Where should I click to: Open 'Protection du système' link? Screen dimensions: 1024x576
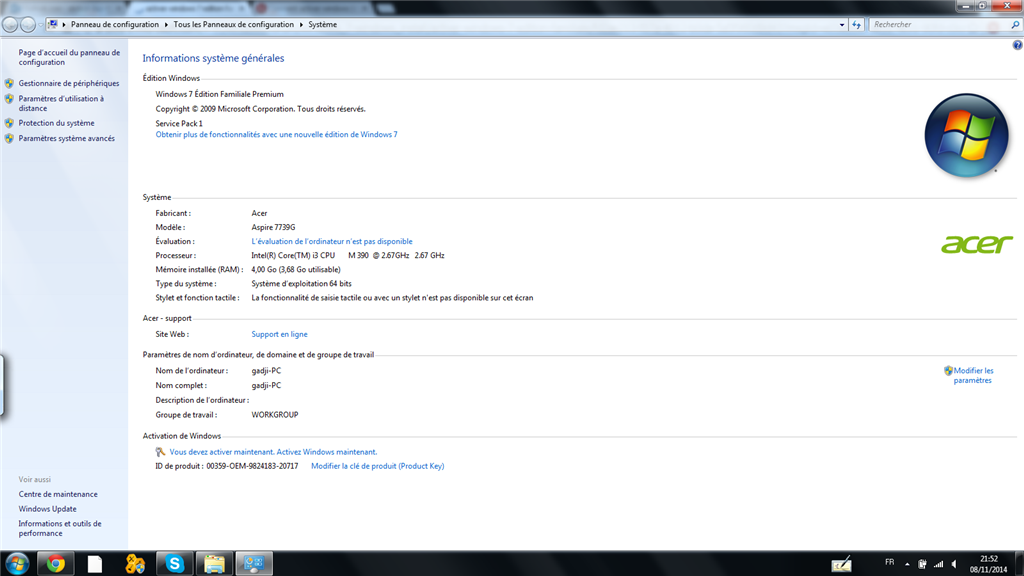[56, 123]
